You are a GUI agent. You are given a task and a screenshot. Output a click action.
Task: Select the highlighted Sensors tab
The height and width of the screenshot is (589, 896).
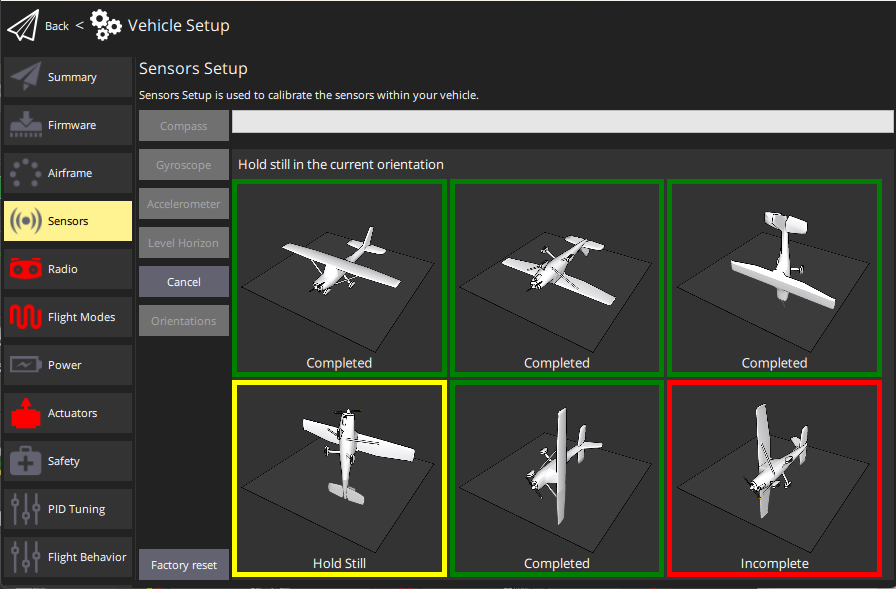(x=68, y=221)
